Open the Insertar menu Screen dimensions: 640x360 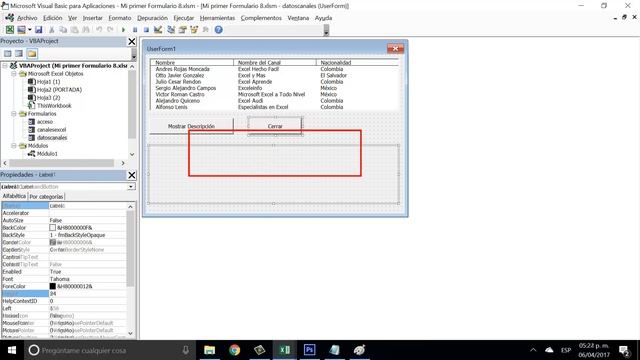coord(93,18)
